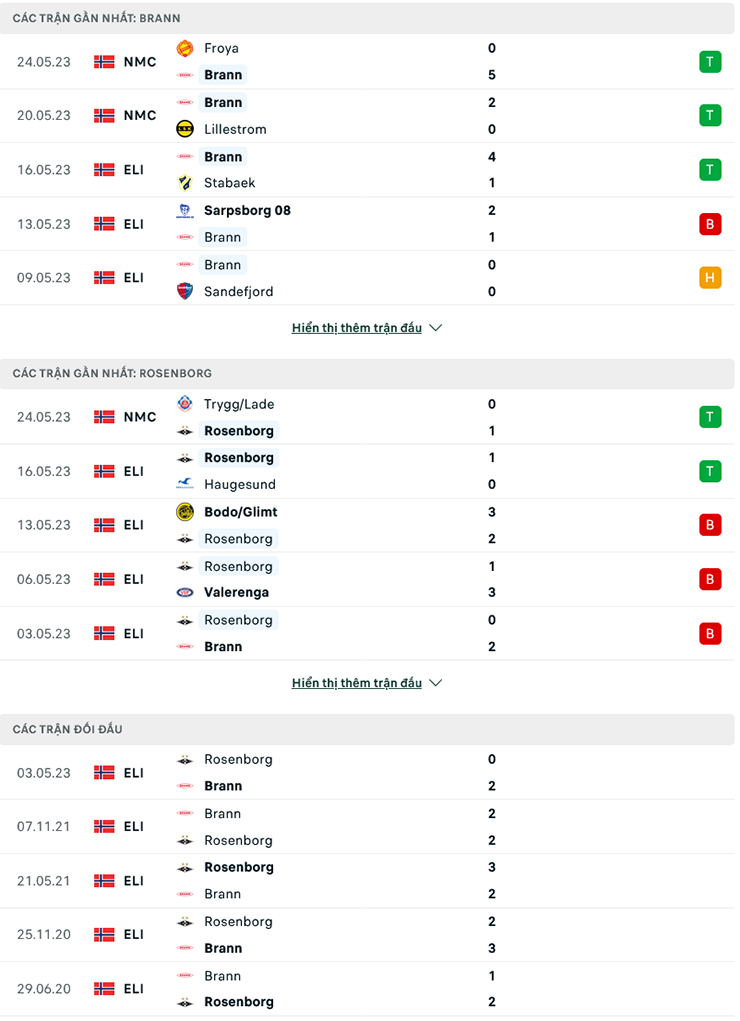
Task: Select the Bodo/Glimt team badge
Action: (185, 512)
